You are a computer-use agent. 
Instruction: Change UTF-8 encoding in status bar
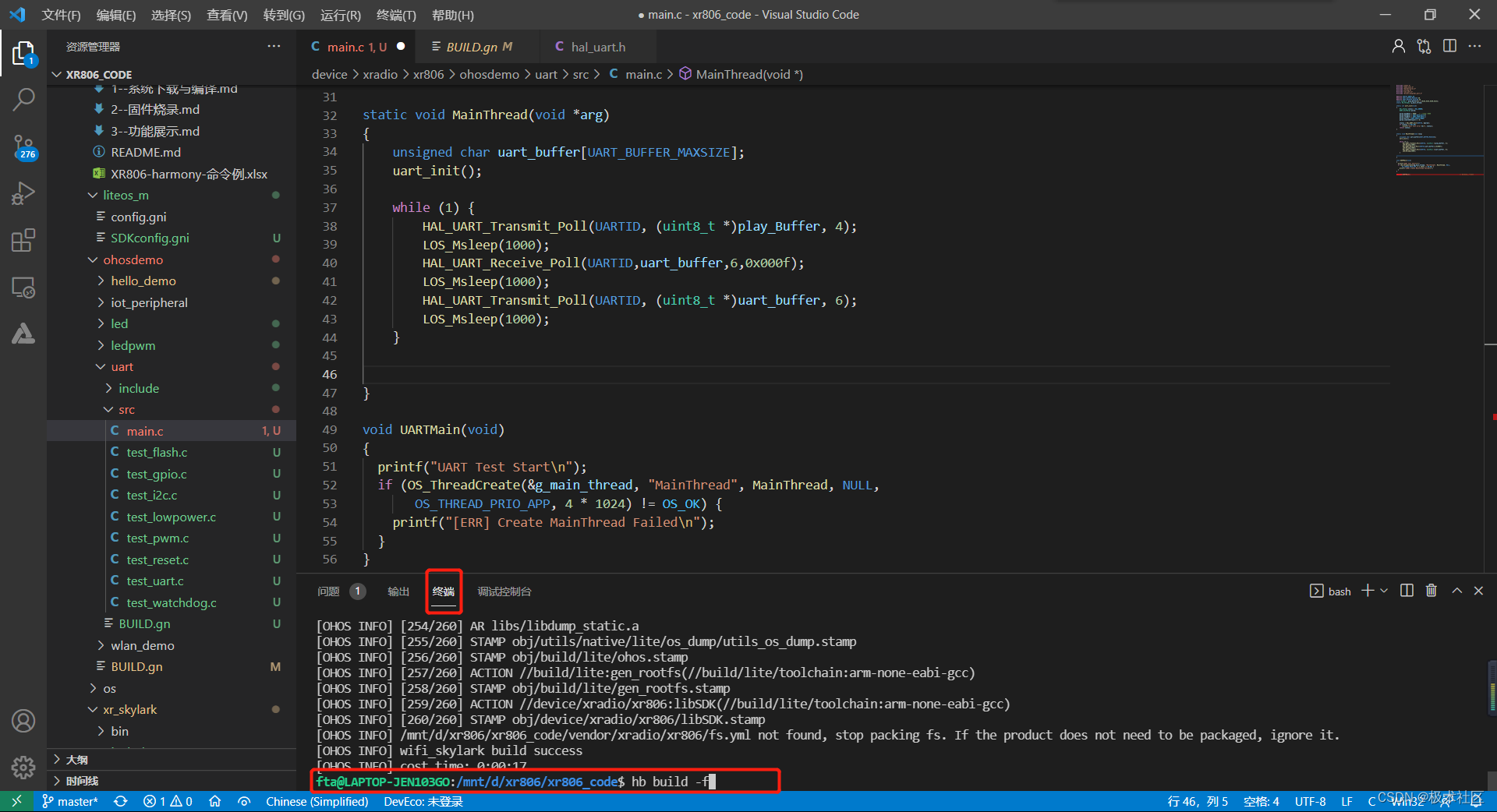(x=1310, y=801)
